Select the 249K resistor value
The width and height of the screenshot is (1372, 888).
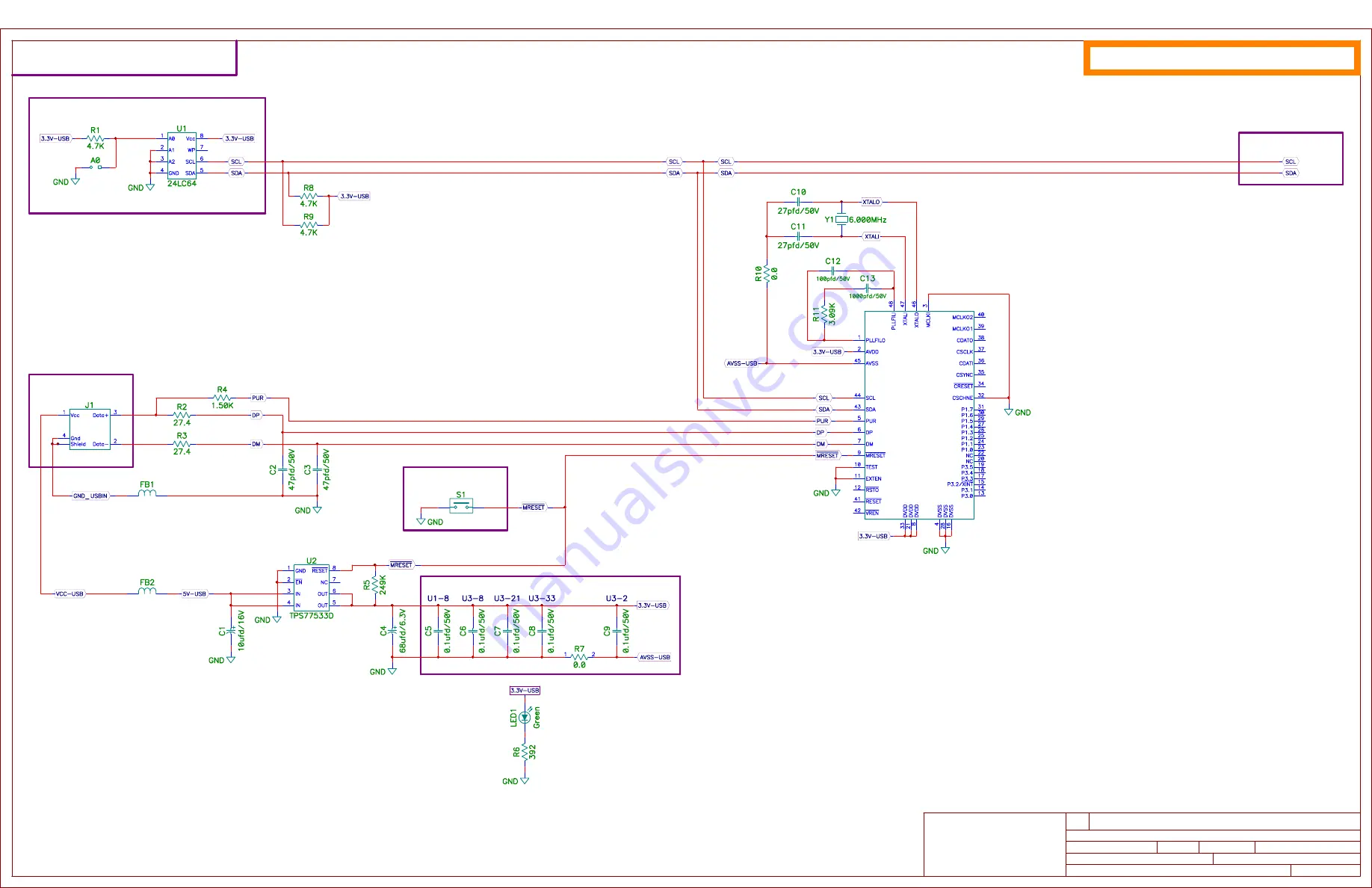coord(383,585)
